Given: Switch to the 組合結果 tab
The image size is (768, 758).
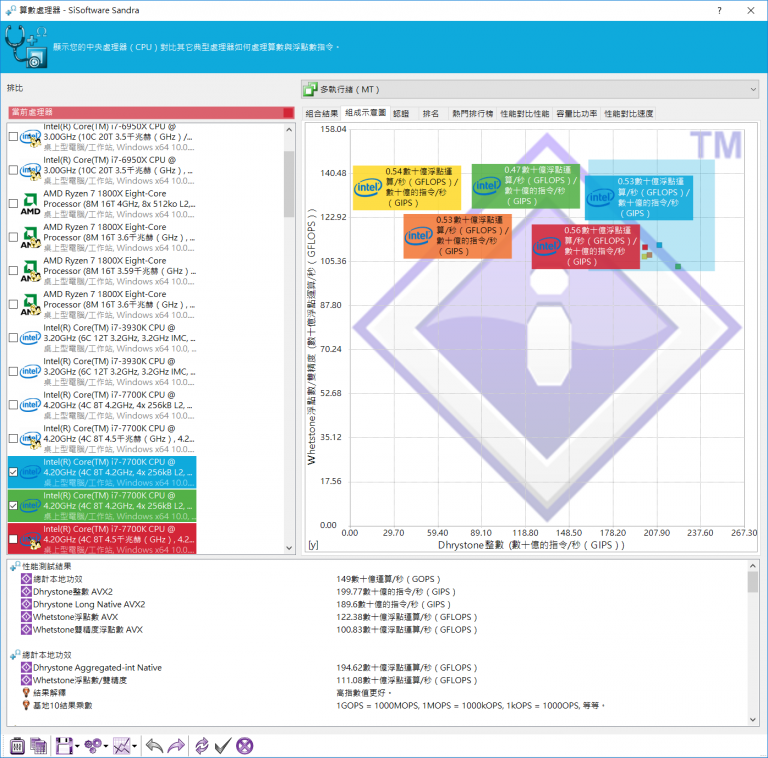Looking at the screenshot, I should point(322,114).
